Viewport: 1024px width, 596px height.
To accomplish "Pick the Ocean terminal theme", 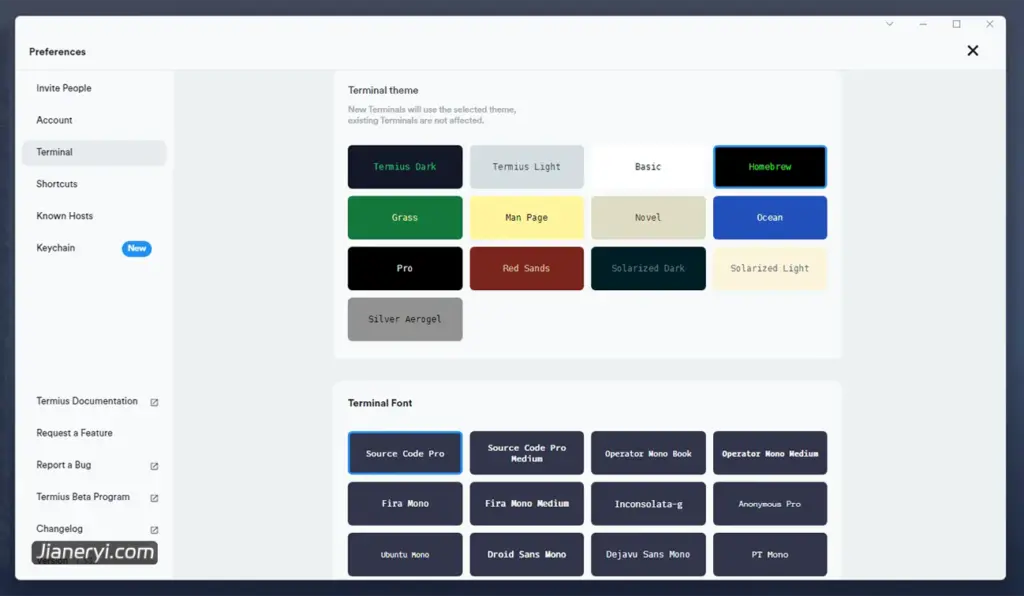I will tap(770, 218).
